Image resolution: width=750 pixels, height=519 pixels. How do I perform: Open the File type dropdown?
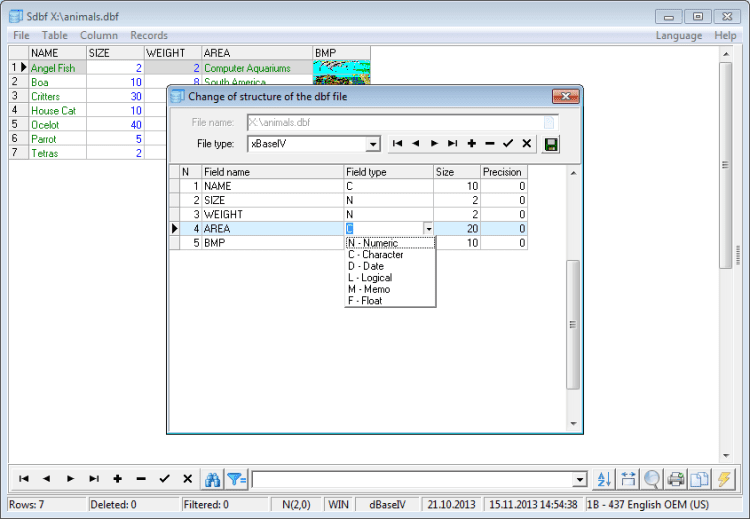pyautogui.click(x=373, y=144)
